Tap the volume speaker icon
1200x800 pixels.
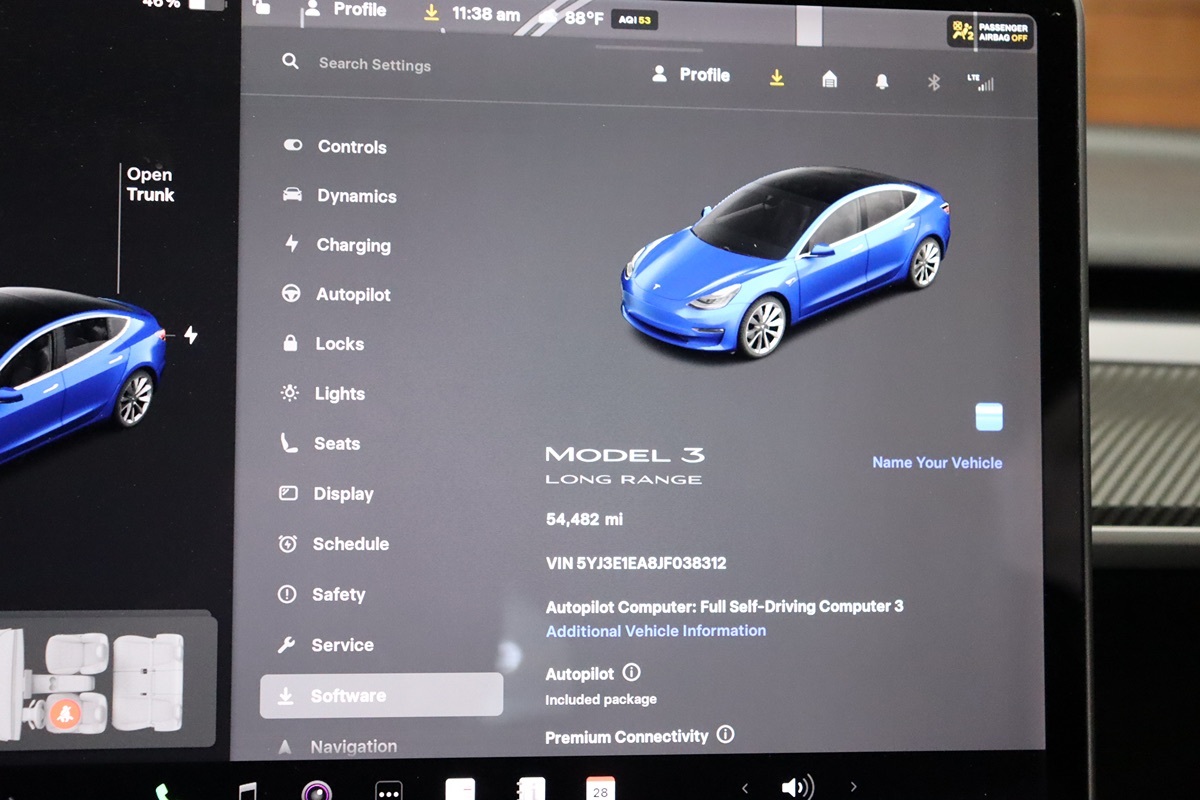(x=796, y=787)
